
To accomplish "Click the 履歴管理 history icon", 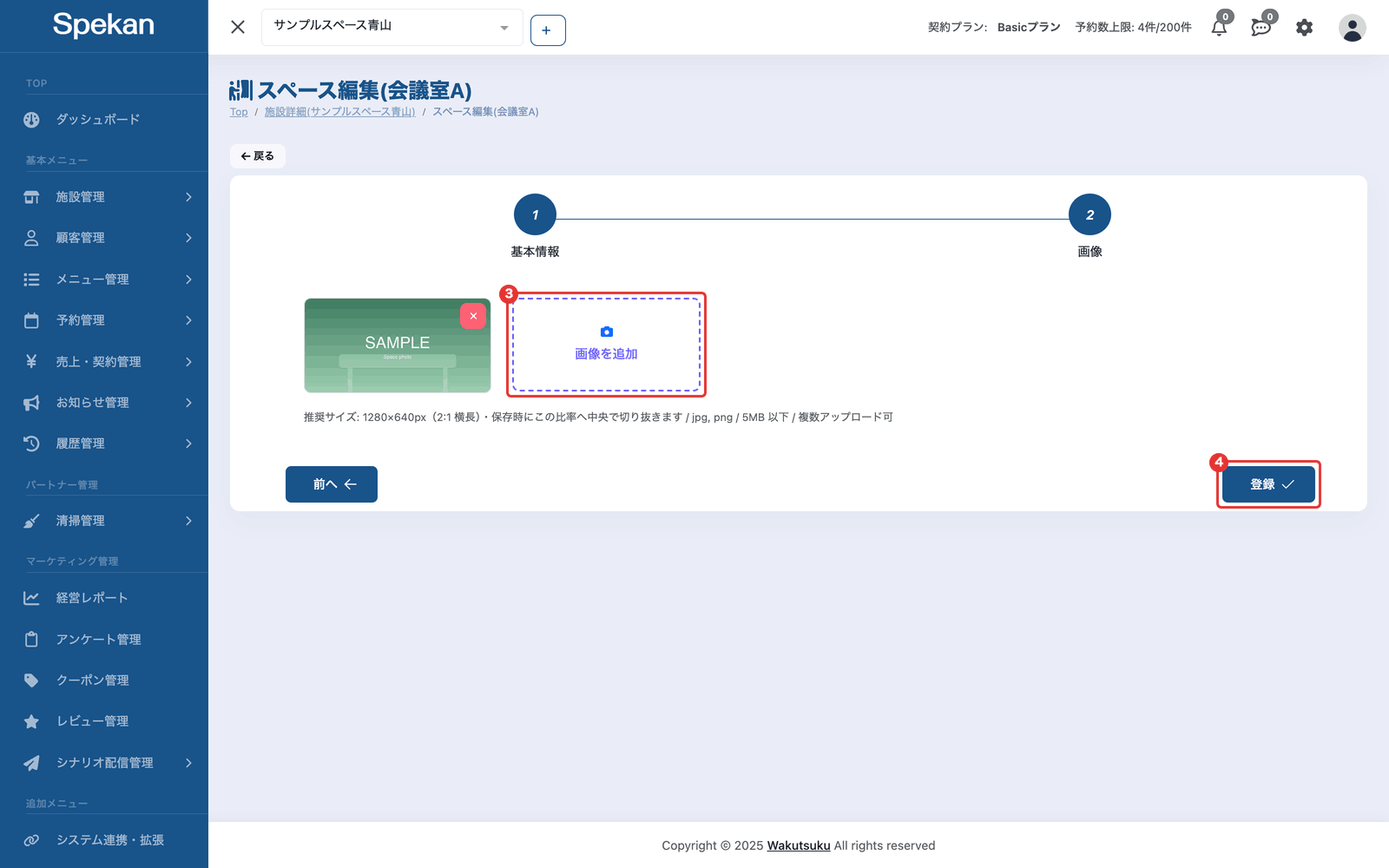I will pyautogui.click(x=31, y=444).
